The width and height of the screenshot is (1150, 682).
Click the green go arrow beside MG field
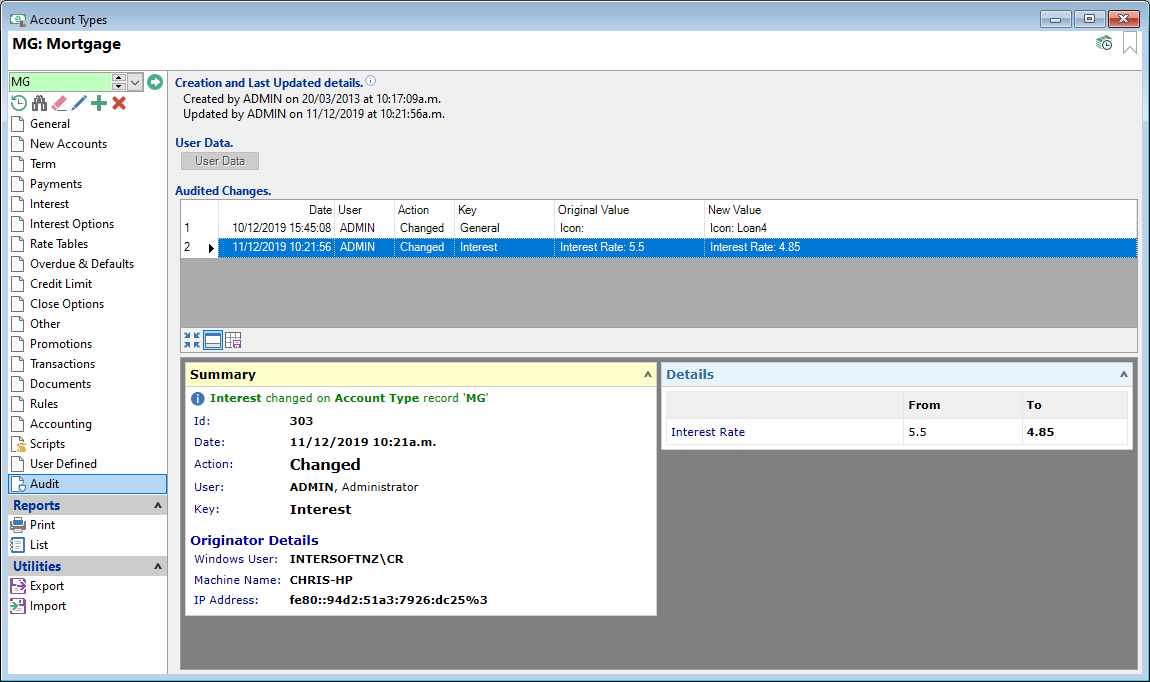point(155,81)
